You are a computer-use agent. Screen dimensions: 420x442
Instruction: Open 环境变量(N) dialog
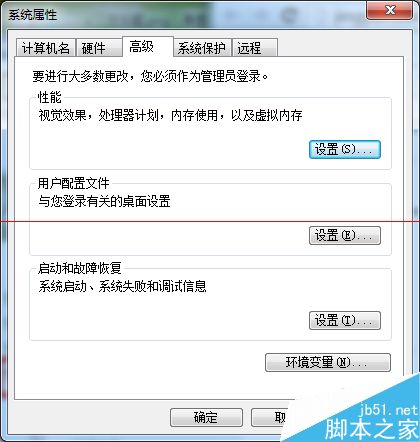click(x=328, y=362)
